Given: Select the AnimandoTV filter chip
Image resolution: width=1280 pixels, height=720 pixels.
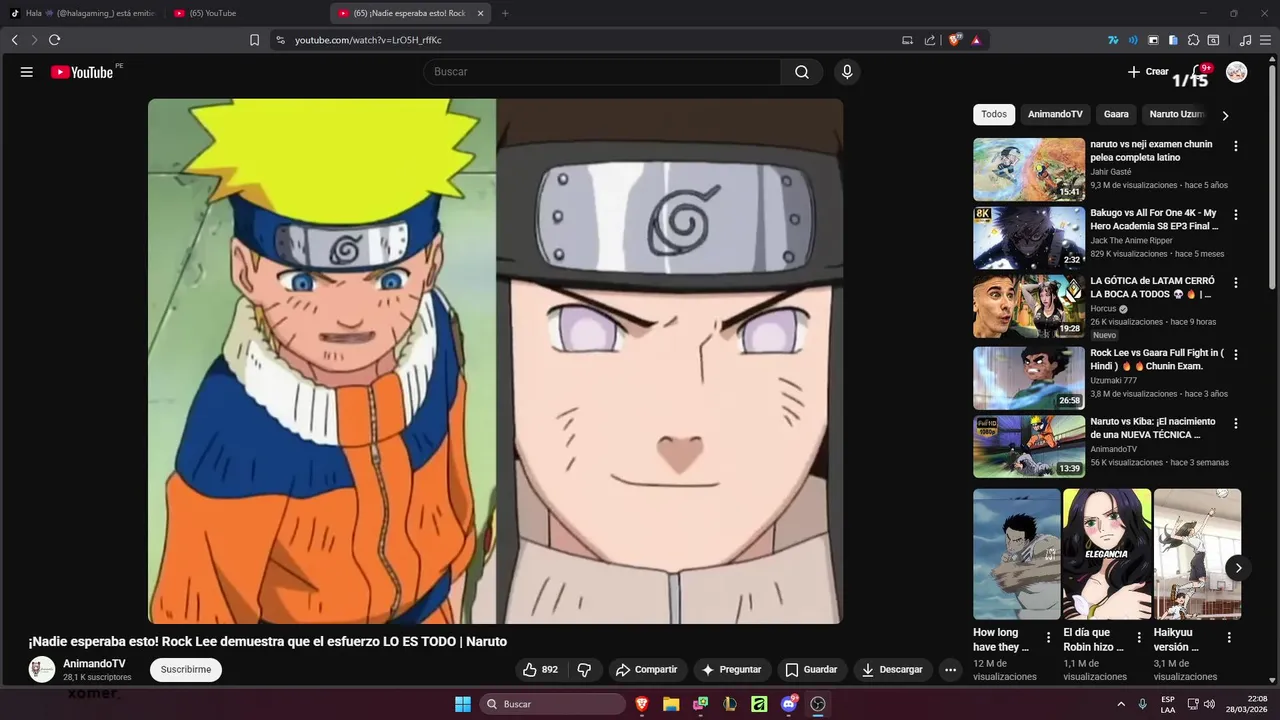Looking at the screenshot, I should (1055, 114).
